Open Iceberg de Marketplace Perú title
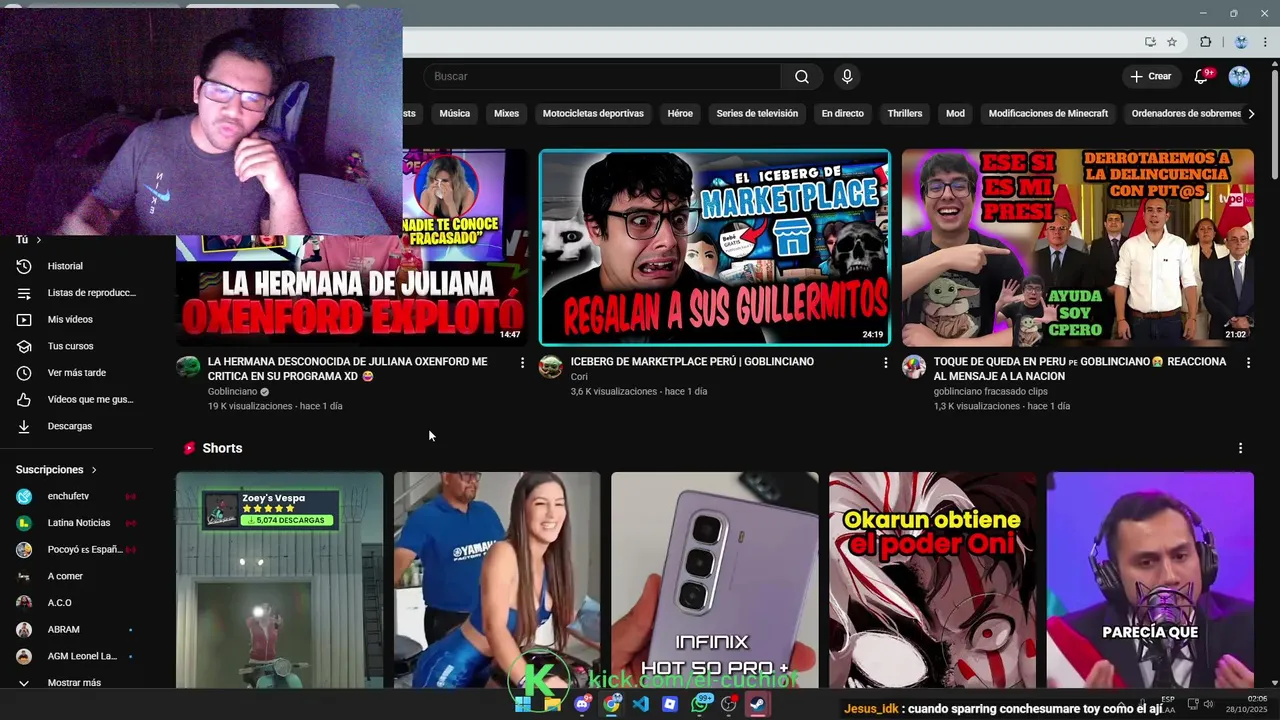The image size is (1280, 720). click(692, 362)
